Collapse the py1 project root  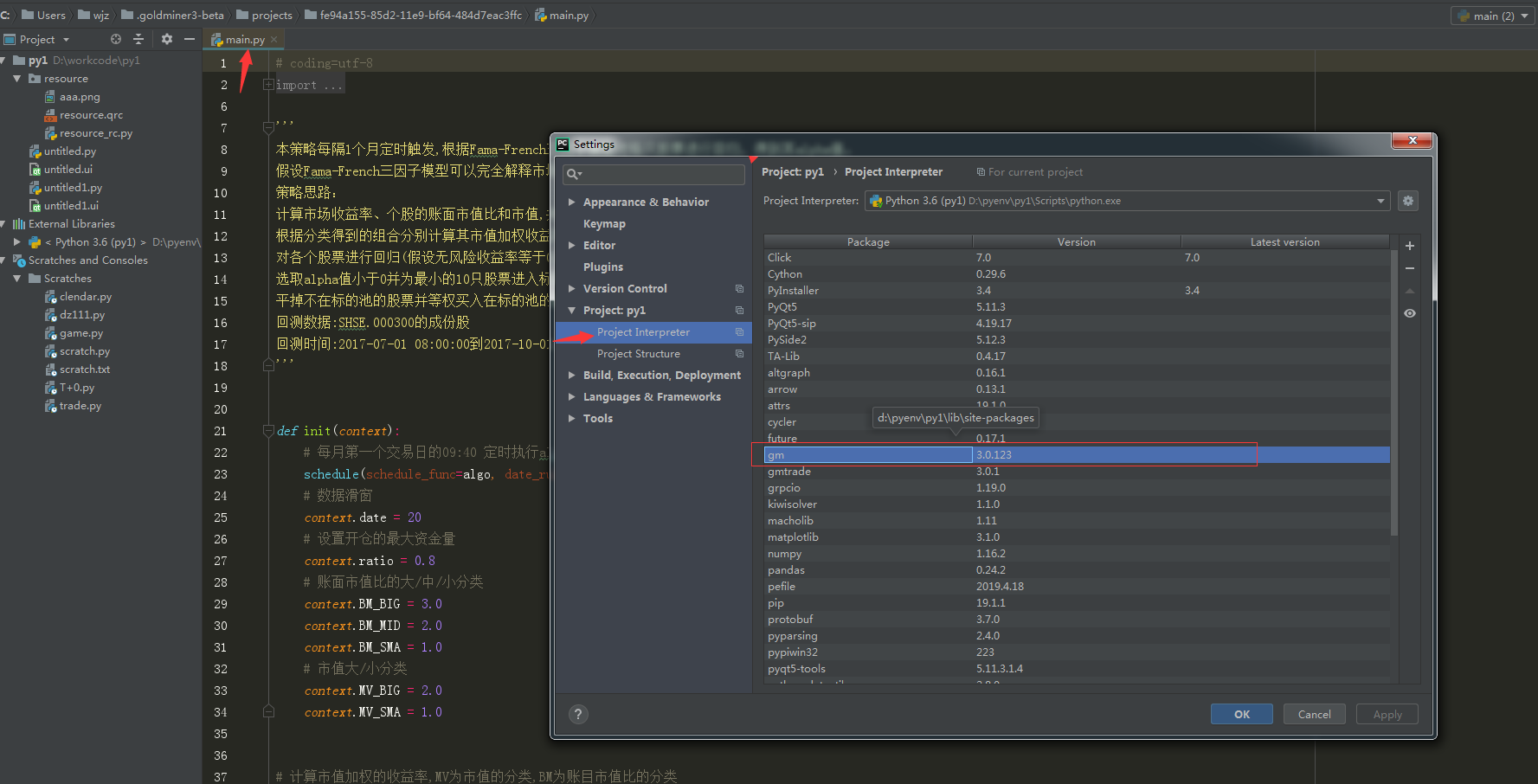tap(3, 61)
